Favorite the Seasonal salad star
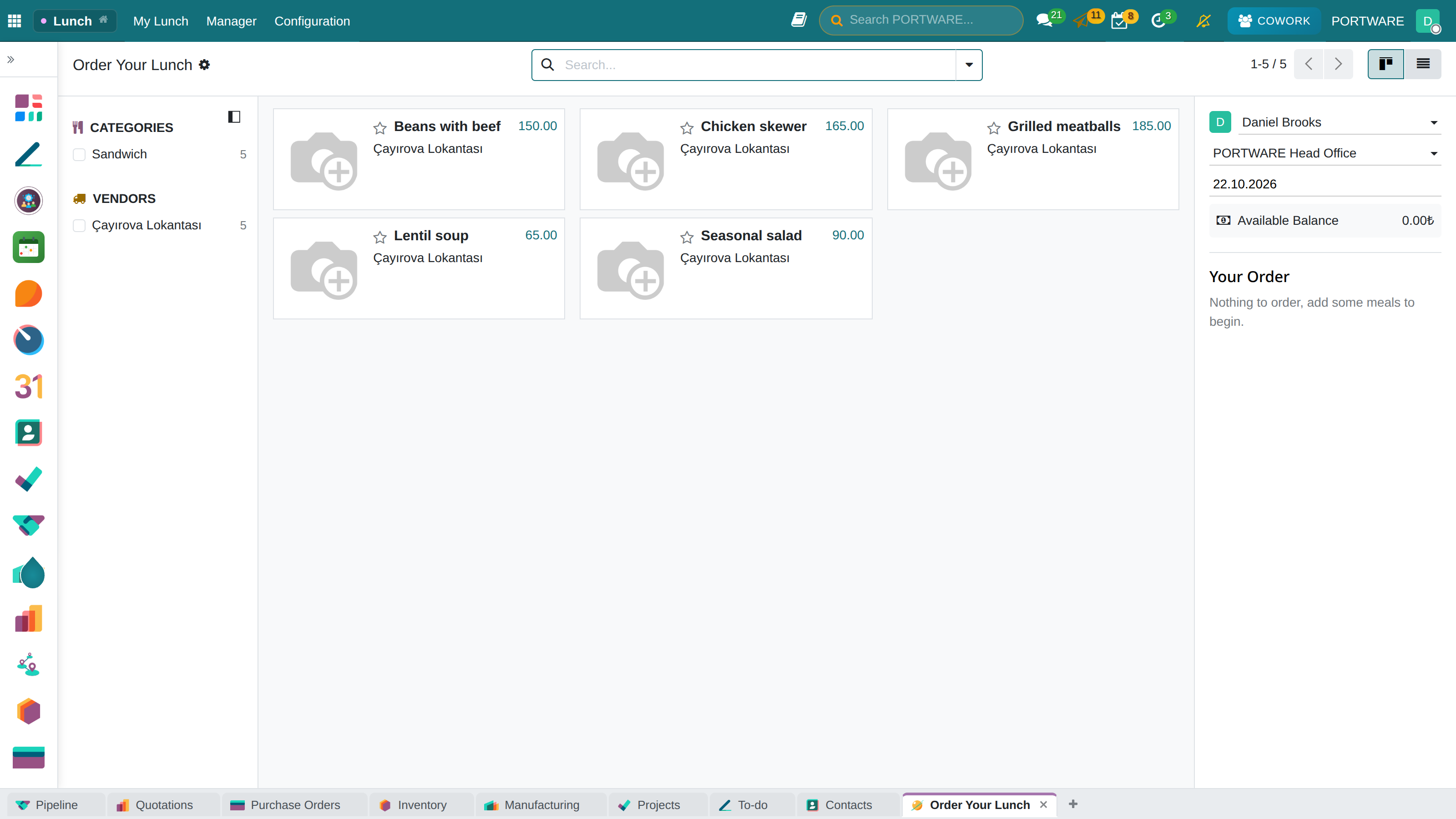 (x=687, y=237)
